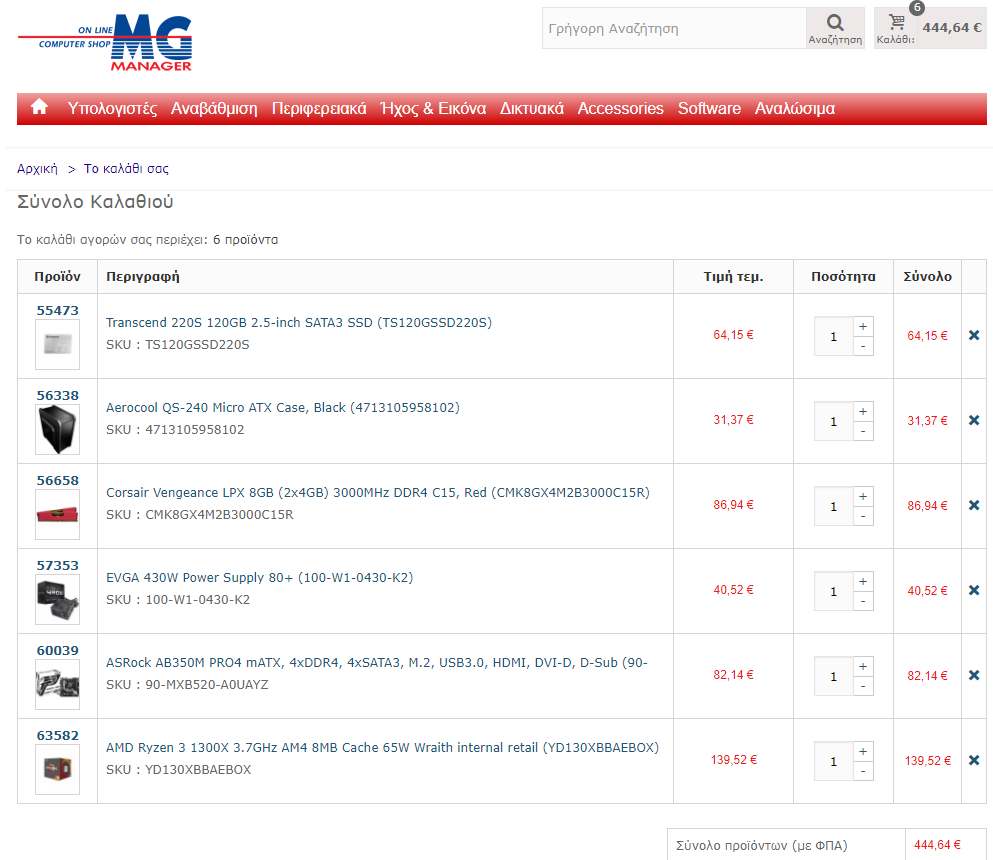This screenshot has height=860, width=993.
Task: Click the Σύνολο προϊόντων (με ΦΠΑ) label
Action: point(762,845)
